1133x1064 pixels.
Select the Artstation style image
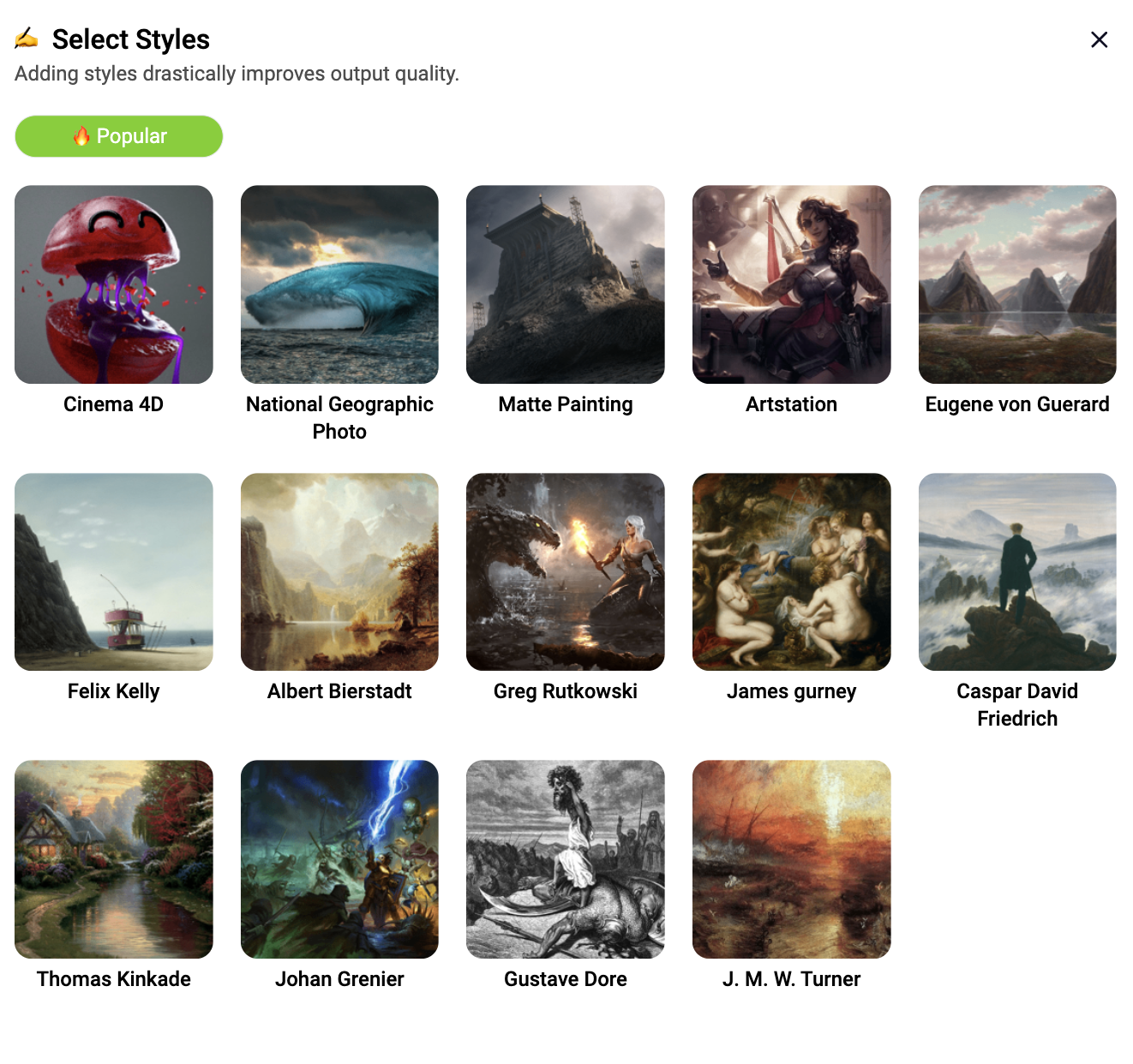click(x=791, y=284)
